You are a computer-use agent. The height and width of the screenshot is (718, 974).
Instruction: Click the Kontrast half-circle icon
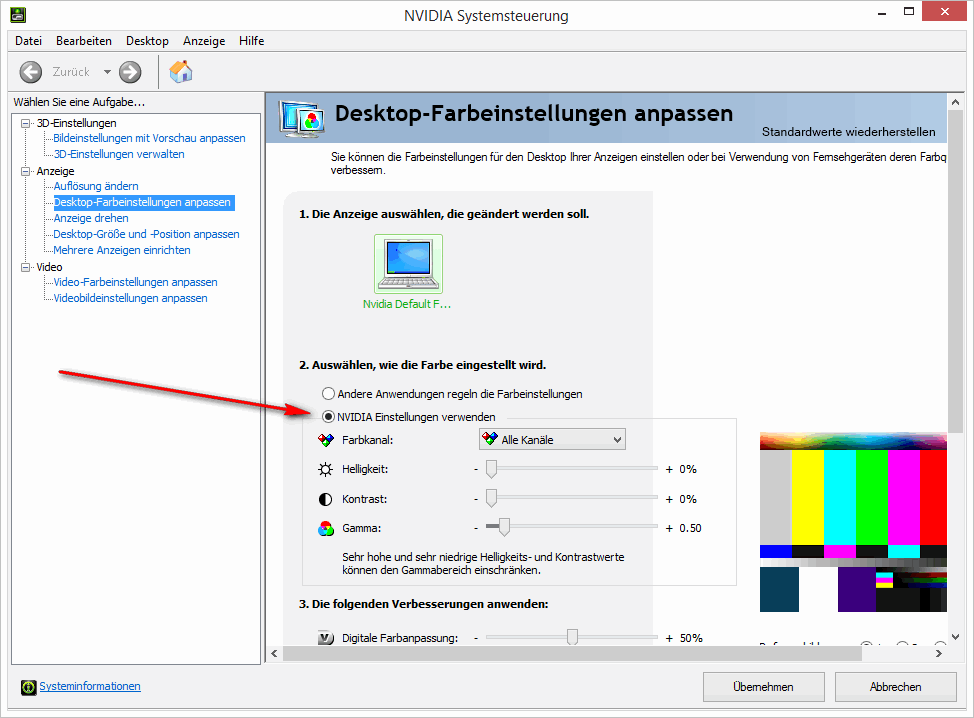tap(325, 499)
